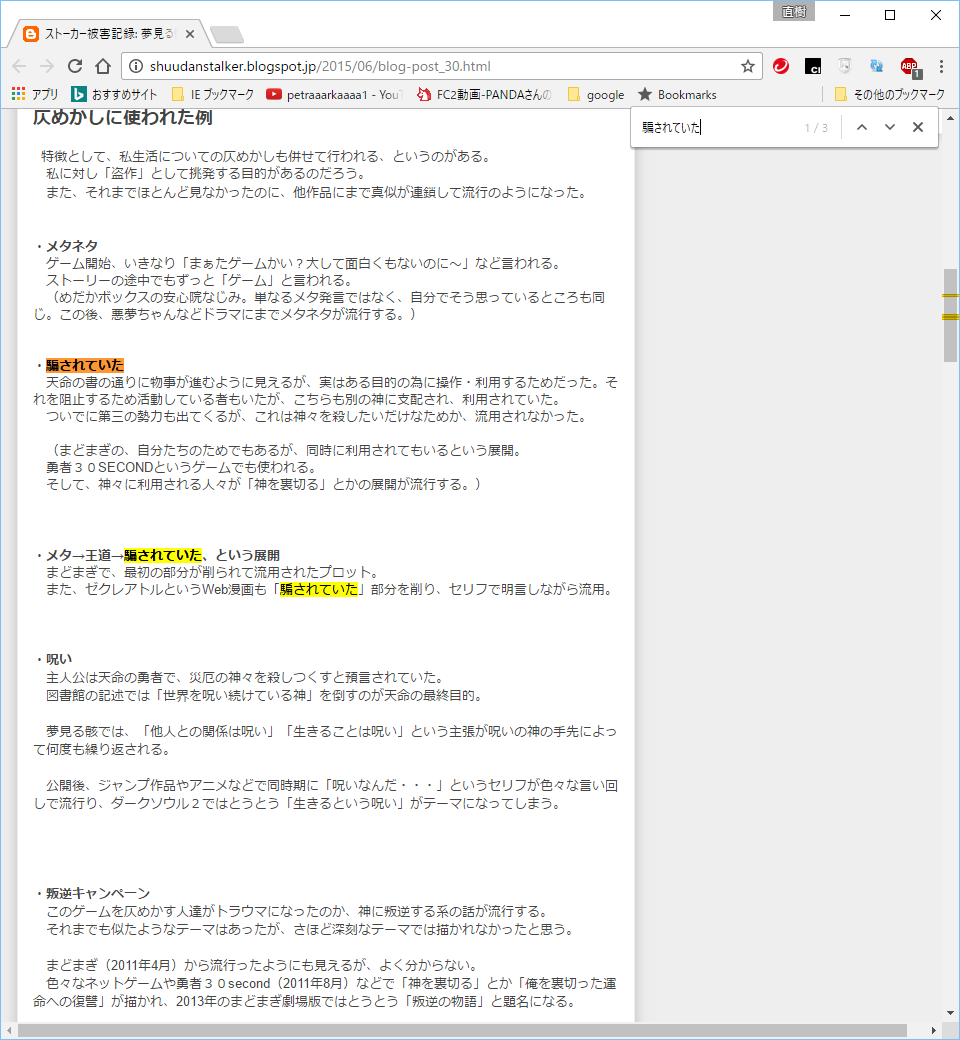Image resolution: width=960 pixels, height=1040 pixels.
Task: Click the 1 / 3 match counter
Action: point(816,127)
